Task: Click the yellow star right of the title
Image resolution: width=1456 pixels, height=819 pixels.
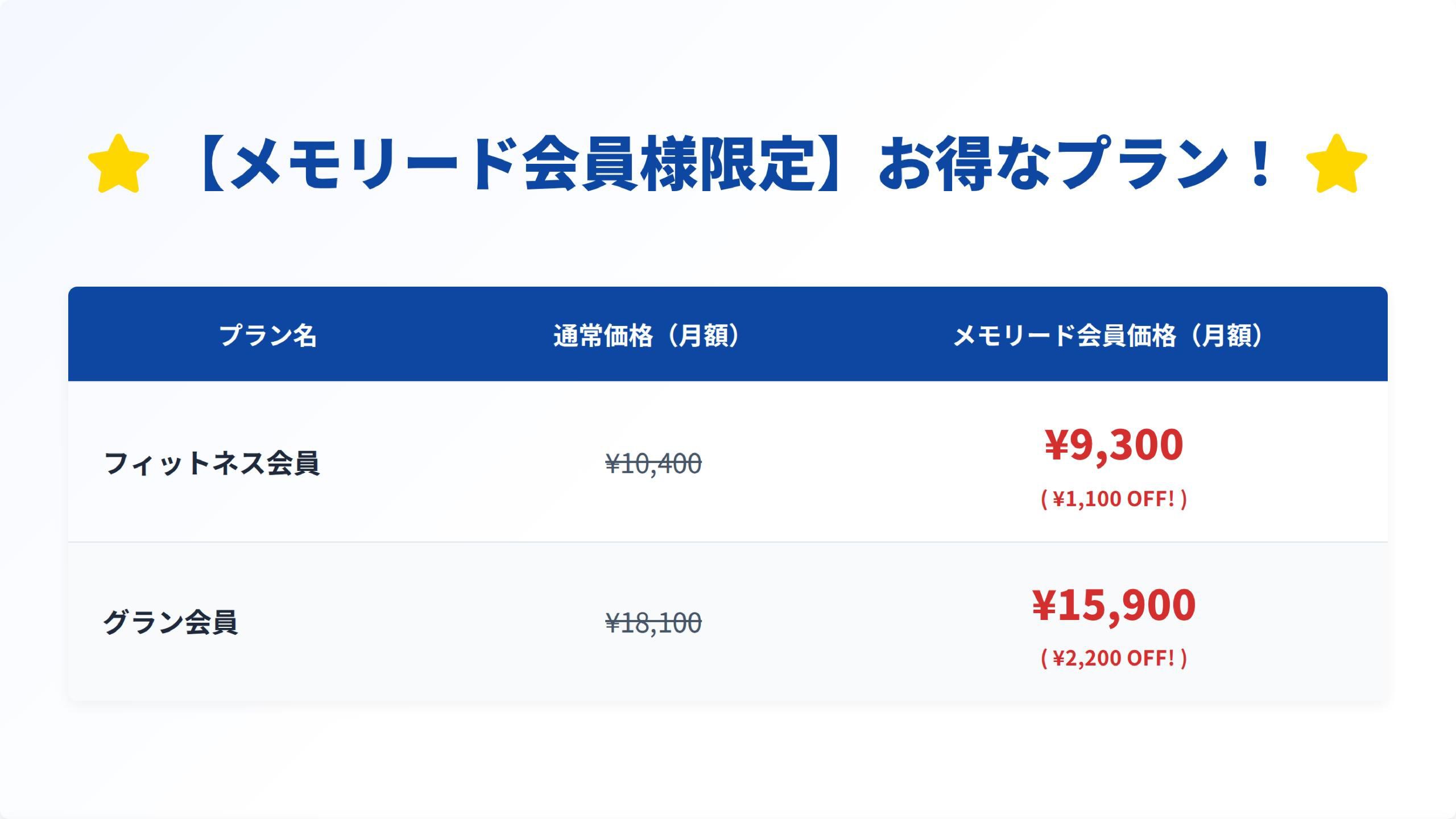Action: (x=1337, y=164)
